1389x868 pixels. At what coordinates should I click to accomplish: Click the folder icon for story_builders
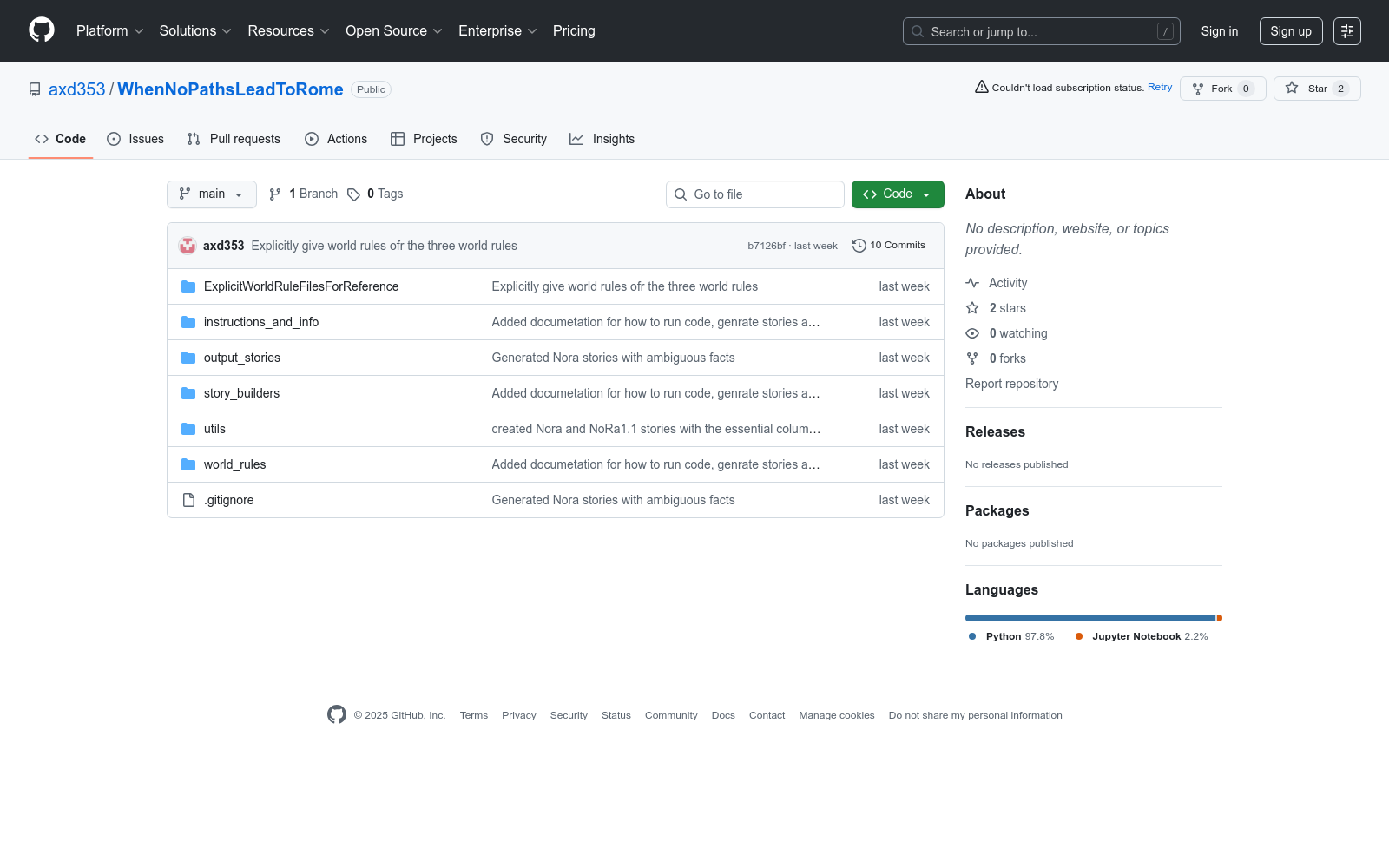coord(188,393)
